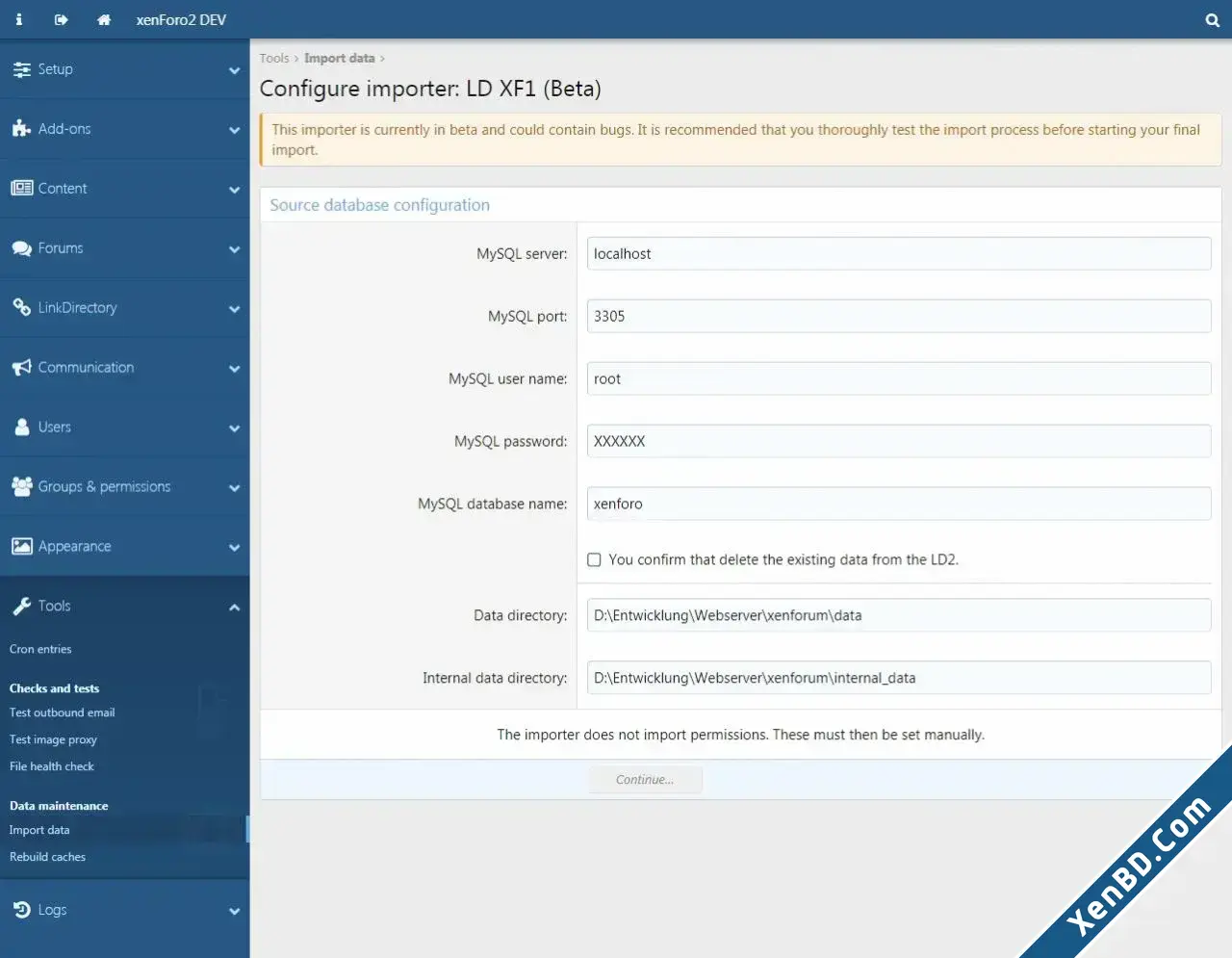Click the MySQL port field

point(899,316)
